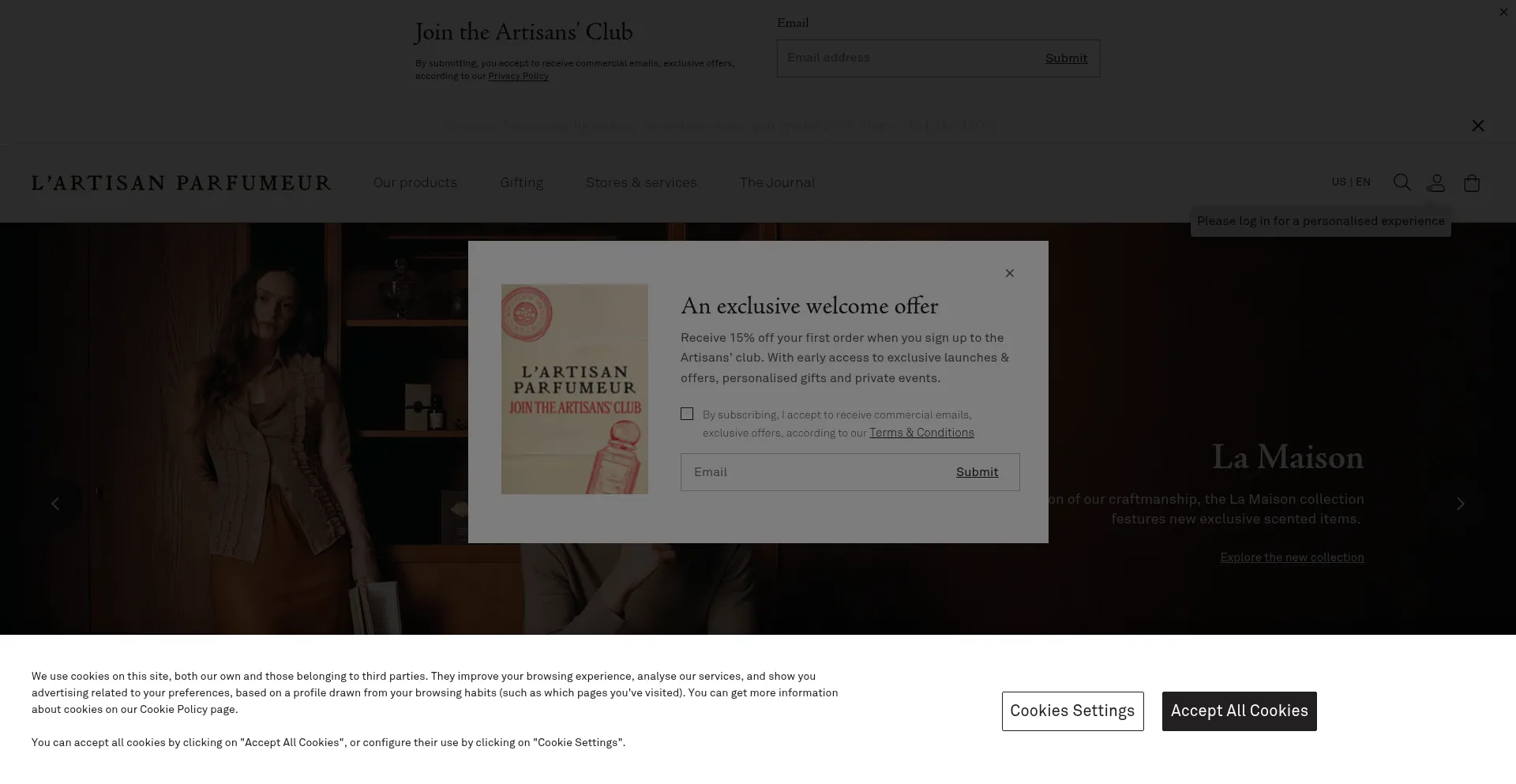Close the Artisans' Club top banner
1516x784 pixels.
tap(1503, 12)
